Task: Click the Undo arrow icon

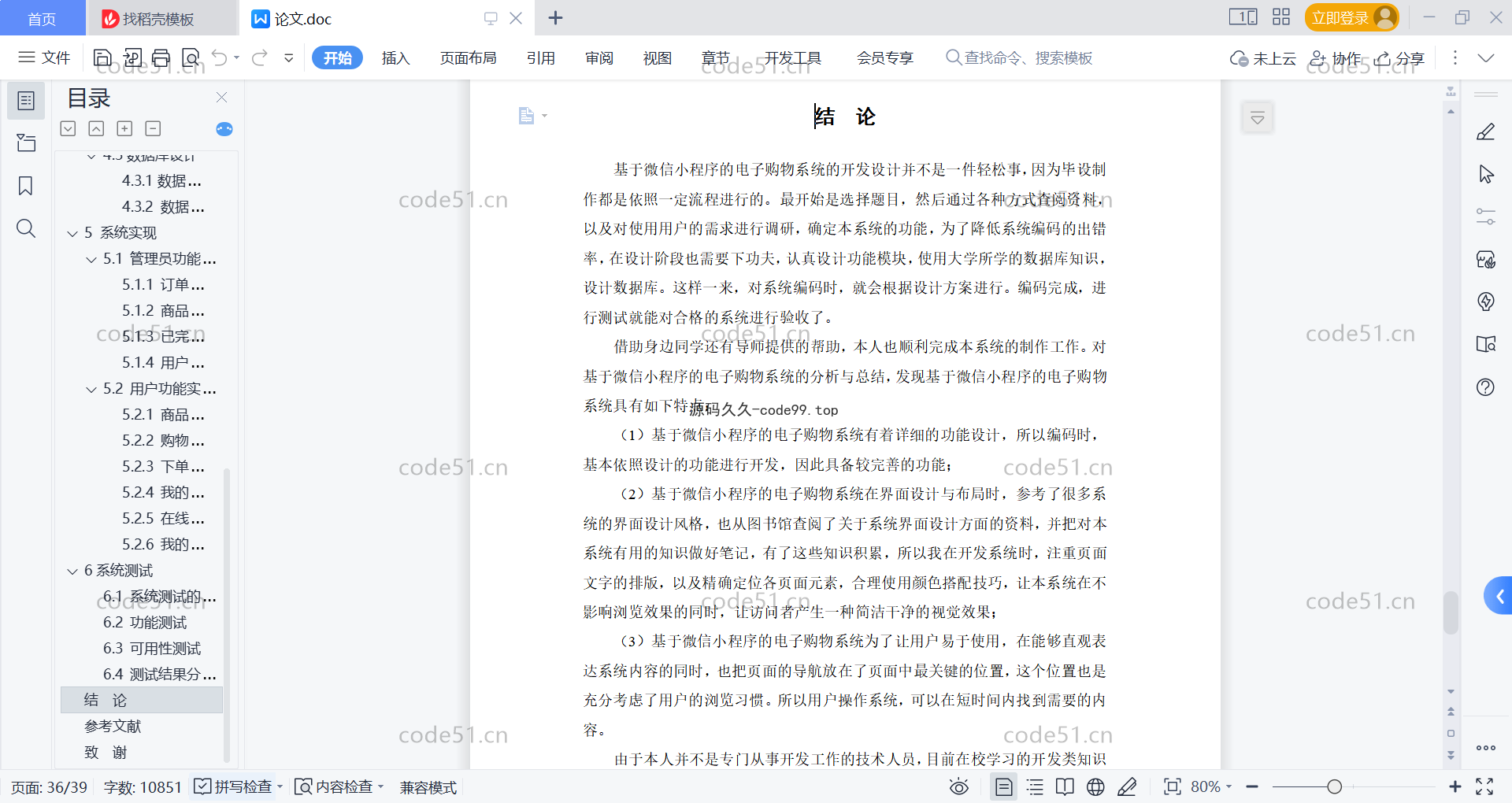Action: pos(220,57)
